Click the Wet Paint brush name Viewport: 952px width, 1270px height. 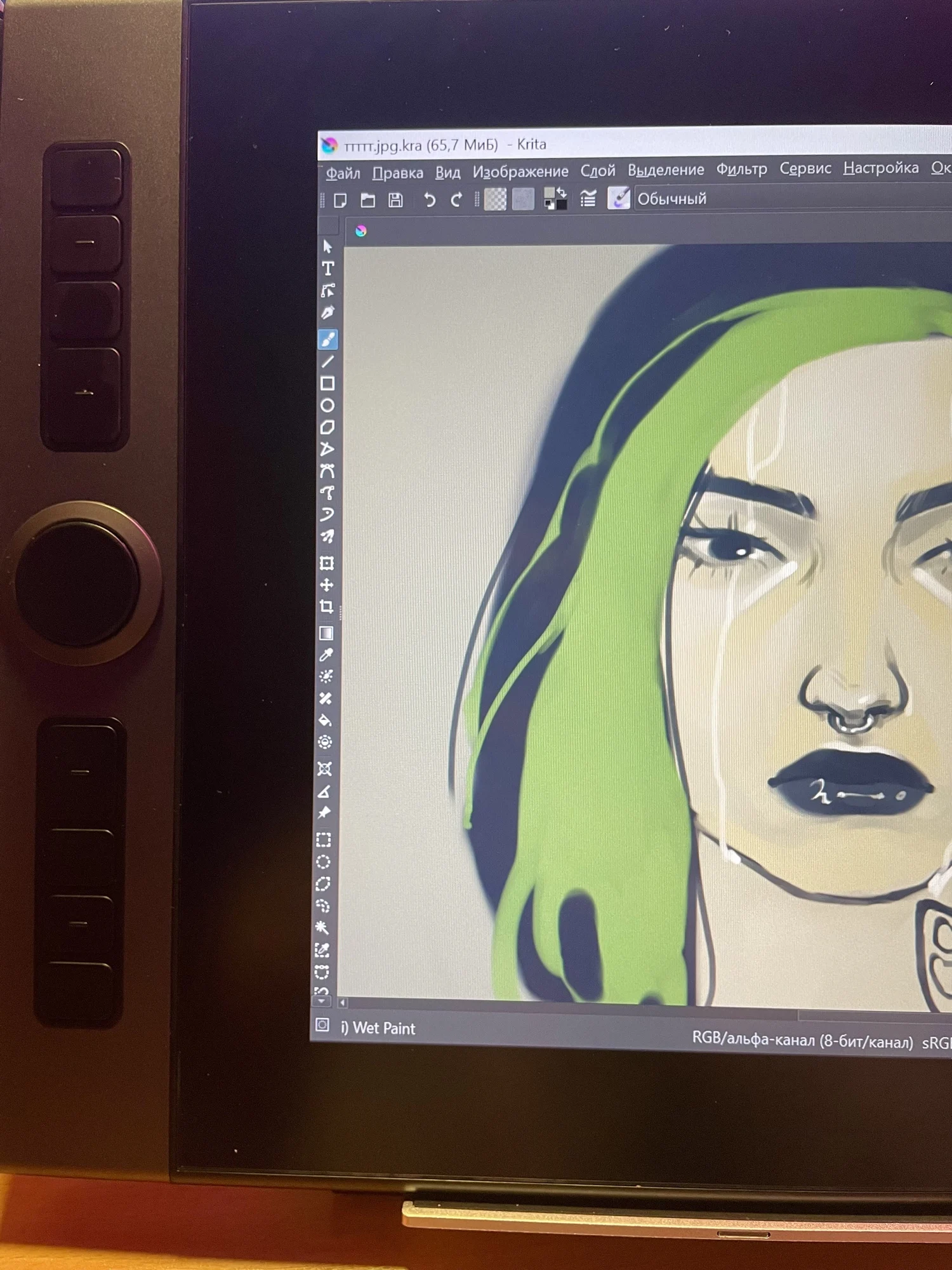[378, 1028]
